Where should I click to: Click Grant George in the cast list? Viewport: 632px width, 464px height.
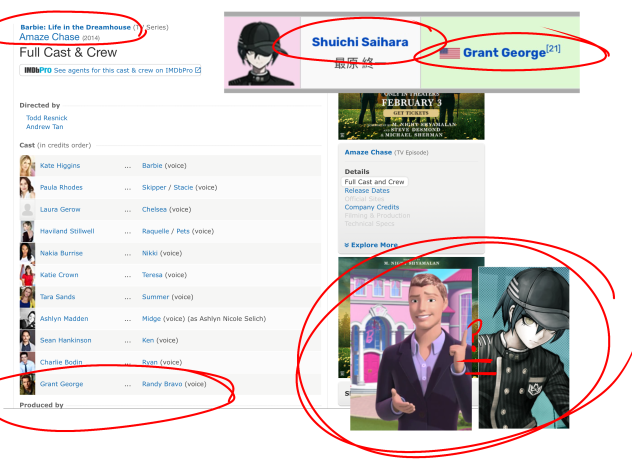(61, 384)
